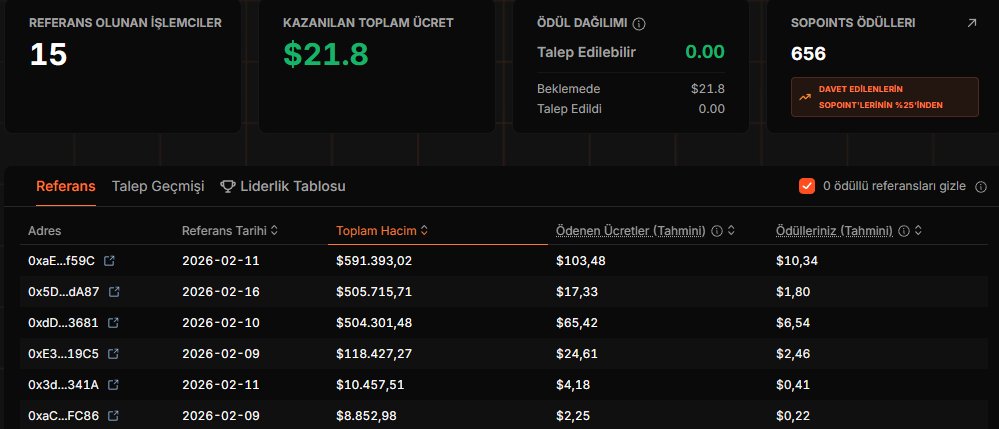Uncheck 0 ödüllü referansları gizle checkbox
Image resolution: width=999 pixels, height=429 pixels.
tap(807, 186)
